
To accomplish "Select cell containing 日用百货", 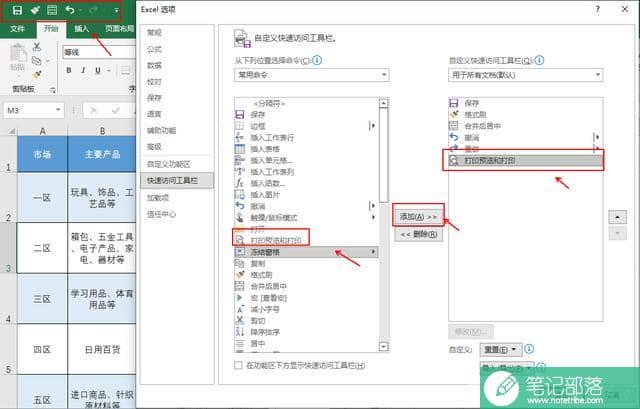I will [x=102, y=349].
